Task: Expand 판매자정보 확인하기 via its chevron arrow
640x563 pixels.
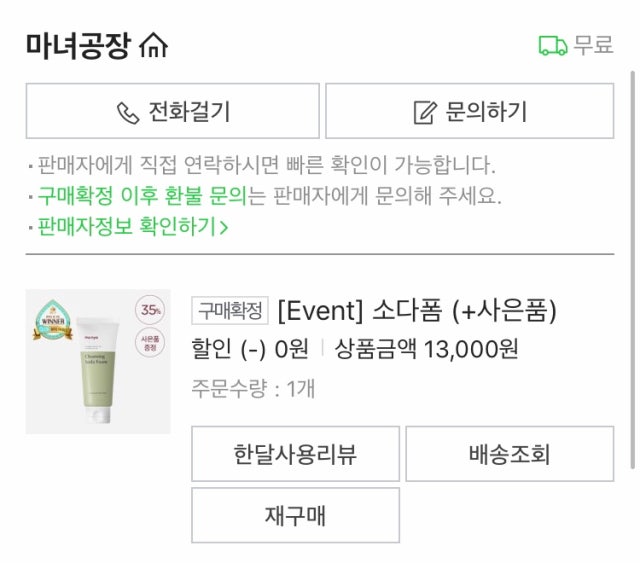Action: coord(224,227)
